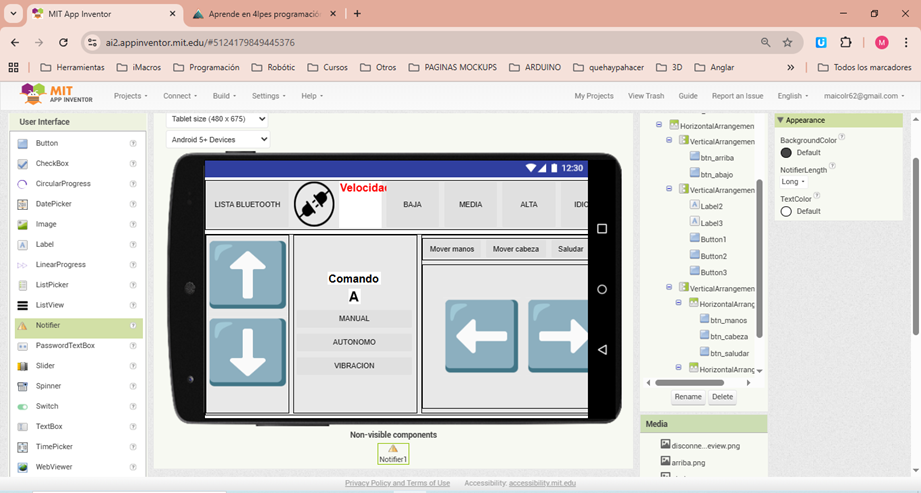Click the left arrow image button
The height and width of the screenshot is (493, 921).
point(481,336)
